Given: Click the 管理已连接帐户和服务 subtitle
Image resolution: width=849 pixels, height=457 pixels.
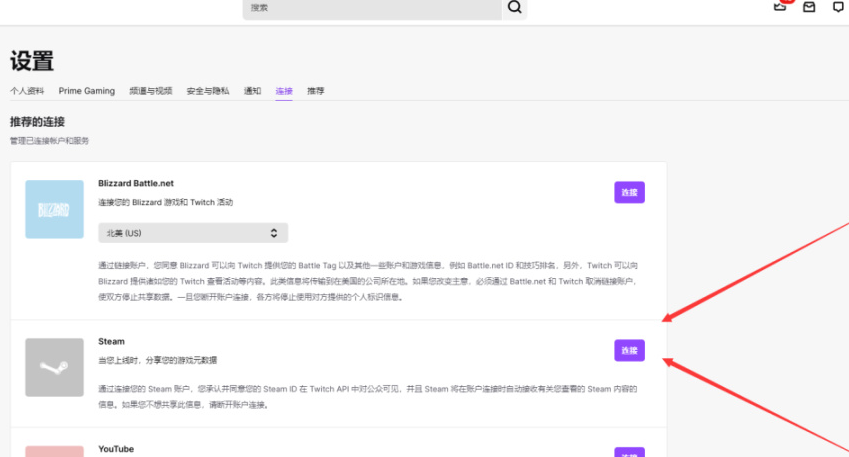Looking at the screenshot, I should click(x=49, y=141).
